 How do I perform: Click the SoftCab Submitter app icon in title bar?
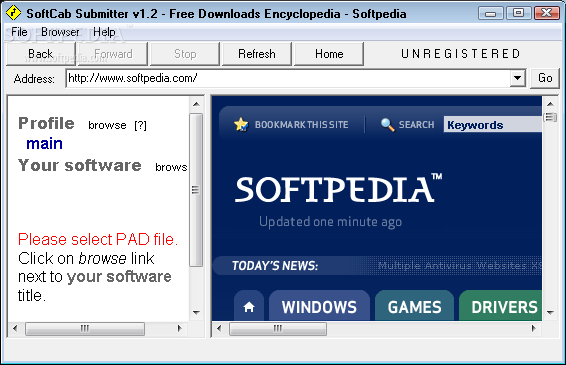click(x=13, y=13)
